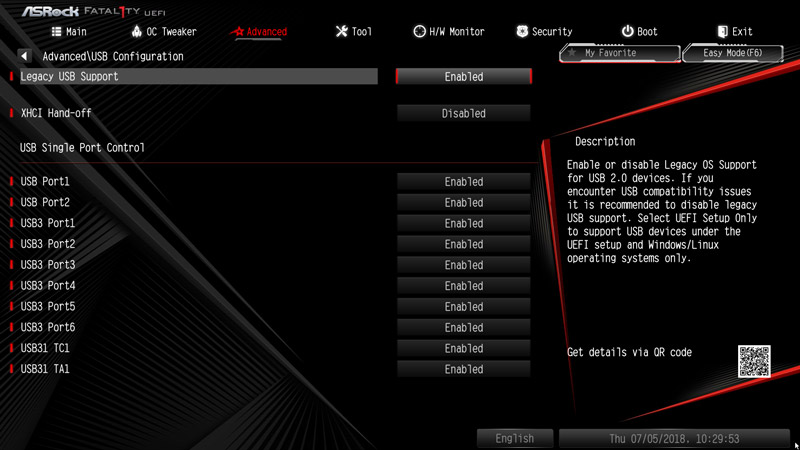Screen dimensions: 800x450
Task: Change language via English button
Action: (x=515, y=438)
